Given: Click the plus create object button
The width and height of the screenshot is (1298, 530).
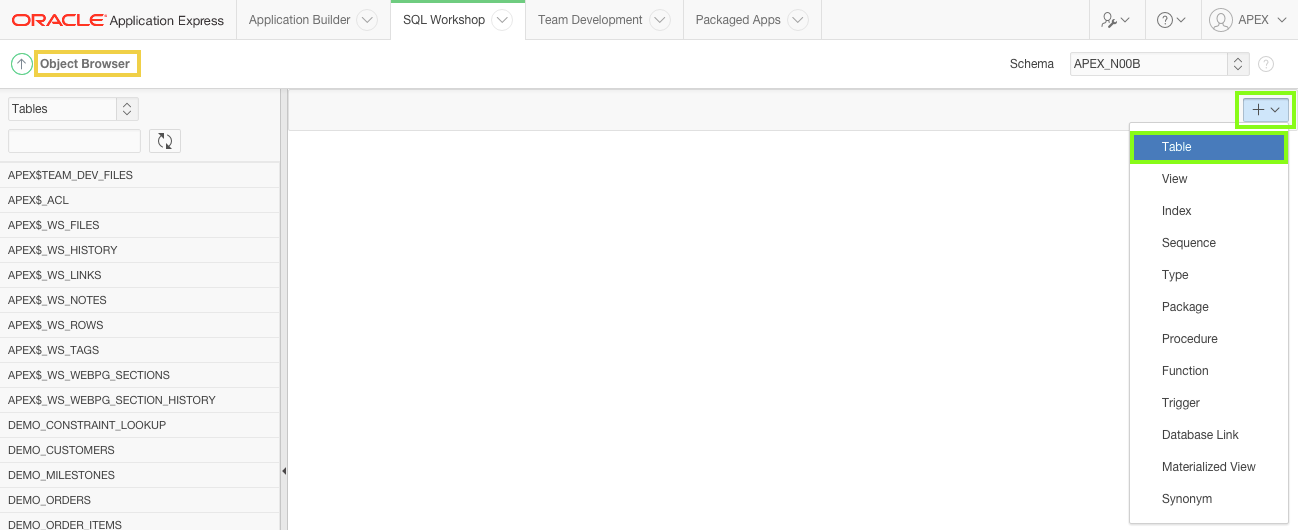Looking at the screenshot, I should pos(1266,109).
